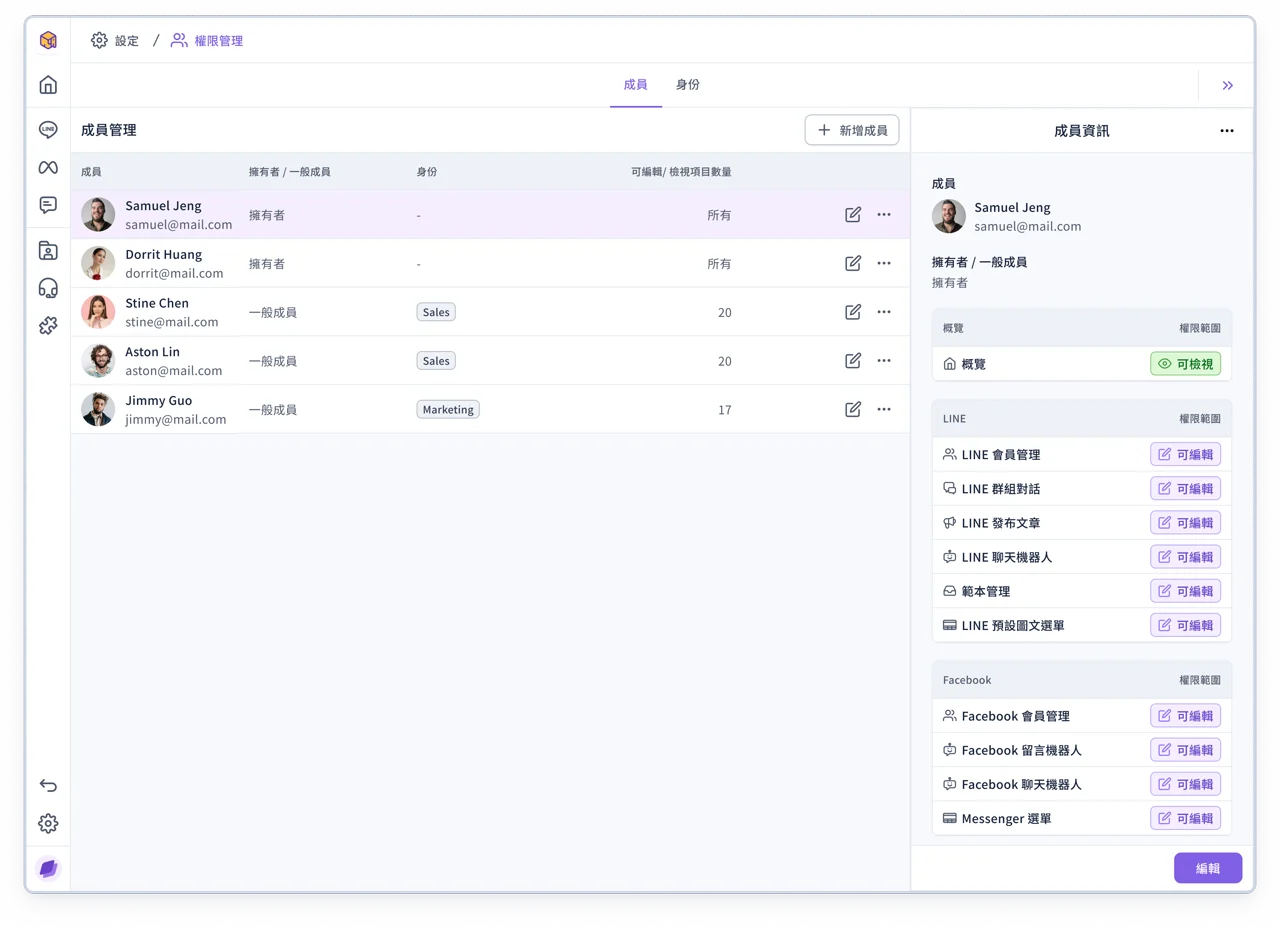Open the Meta icon in the sidebar
Viewport: 1280px width, 926px height.
[48, 167]
